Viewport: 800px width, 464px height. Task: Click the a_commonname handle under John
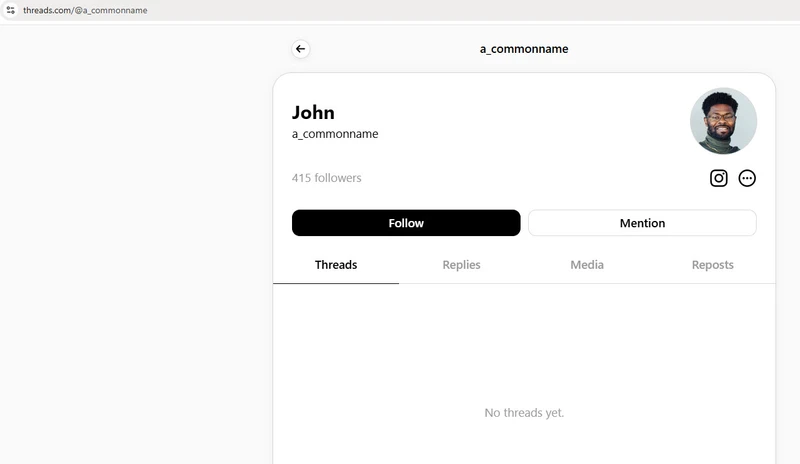[335, 134]
